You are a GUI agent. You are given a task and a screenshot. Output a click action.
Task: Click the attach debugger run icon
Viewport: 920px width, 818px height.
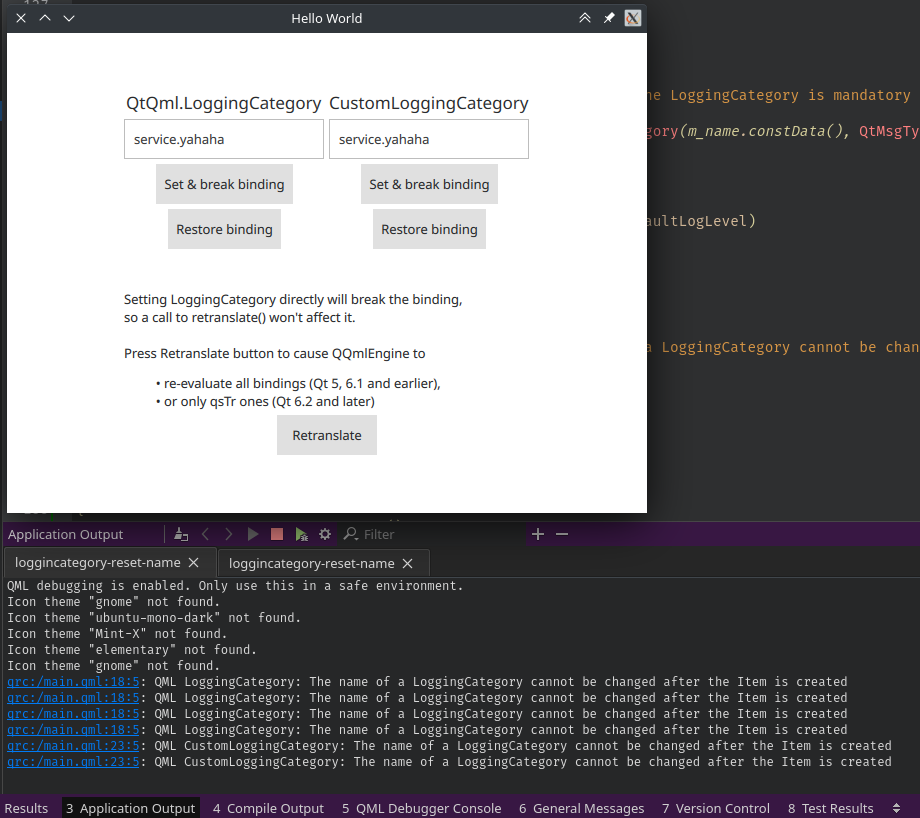[301, 534]
